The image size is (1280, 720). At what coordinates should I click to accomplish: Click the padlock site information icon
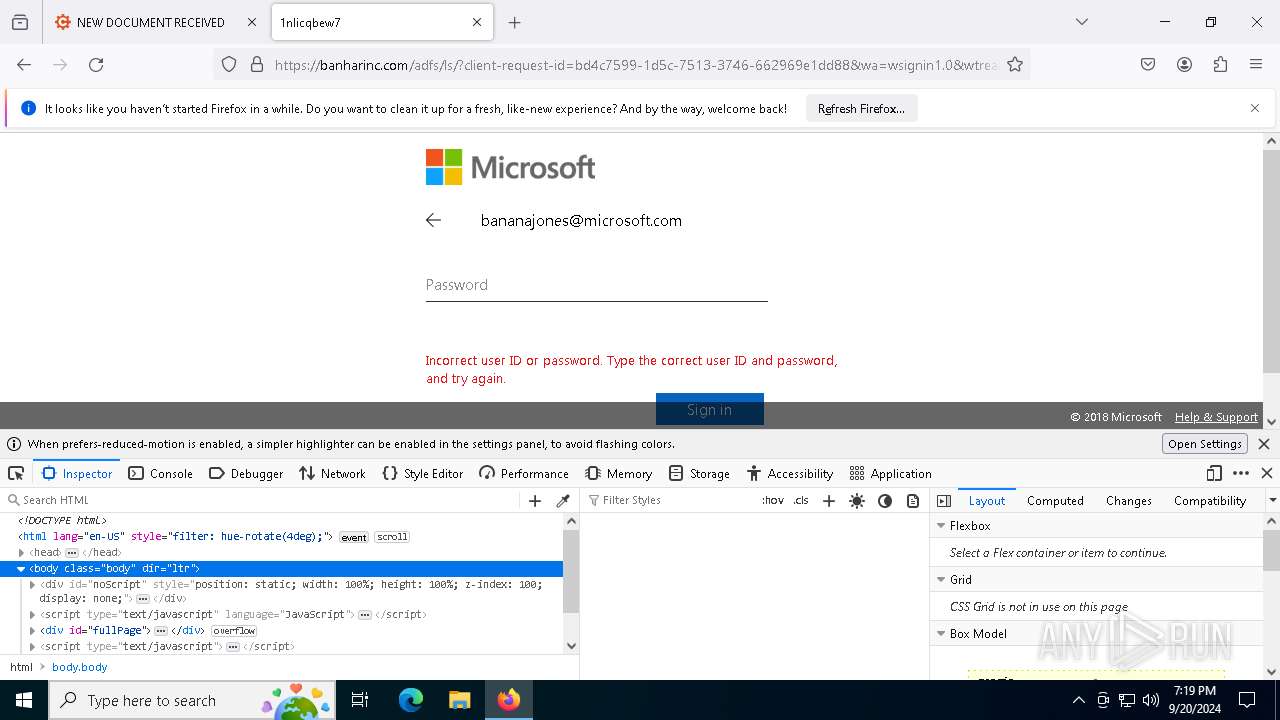257,64
